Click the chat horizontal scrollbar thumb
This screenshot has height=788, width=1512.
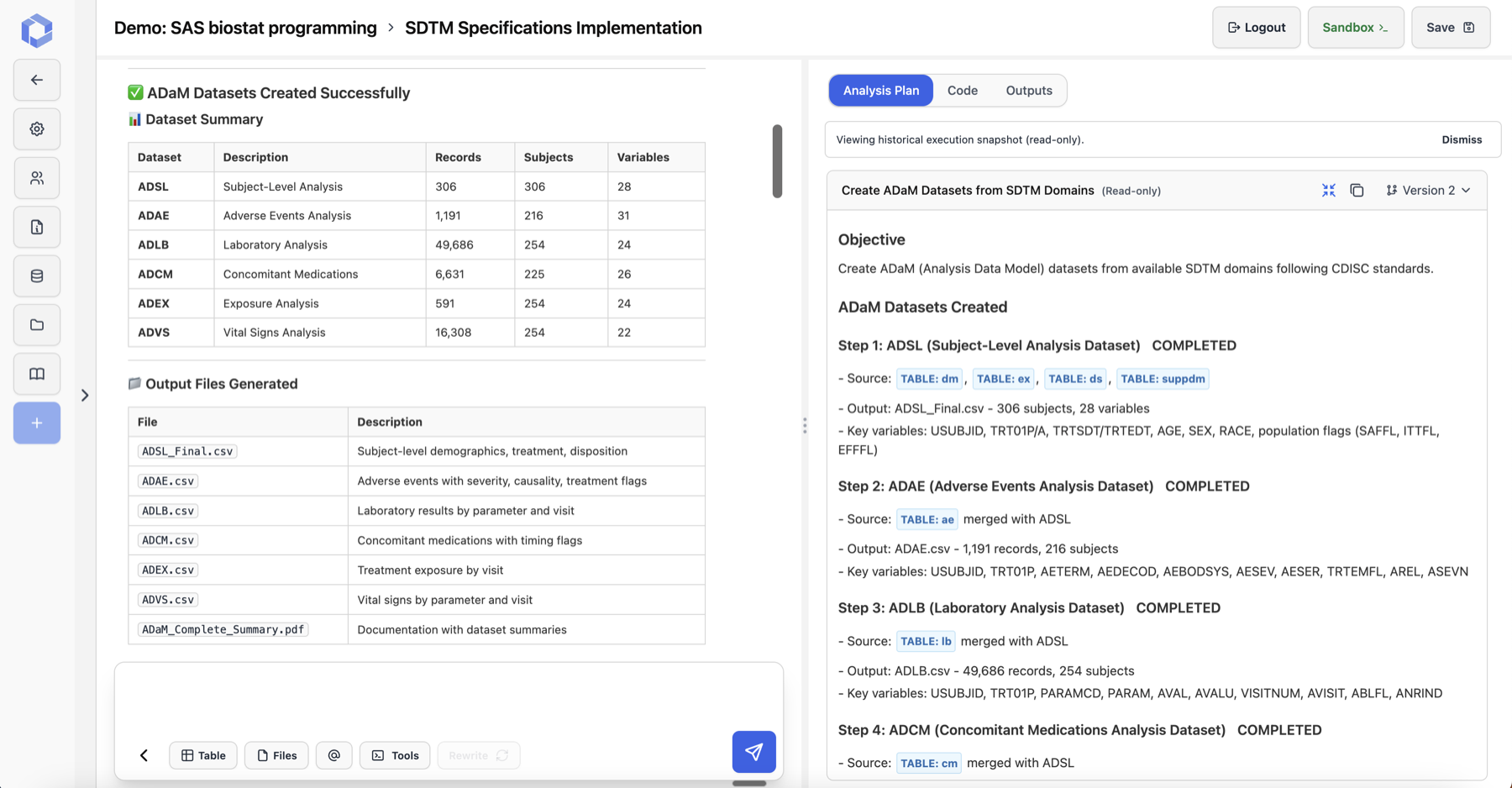pyautogui.click(x=749, y=784)
